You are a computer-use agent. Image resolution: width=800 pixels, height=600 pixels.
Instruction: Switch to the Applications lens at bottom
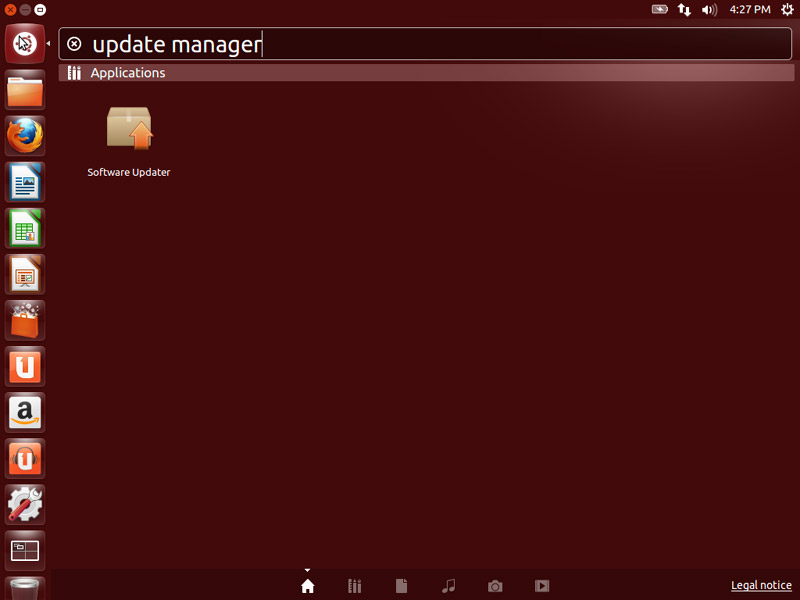pos(355,586)
